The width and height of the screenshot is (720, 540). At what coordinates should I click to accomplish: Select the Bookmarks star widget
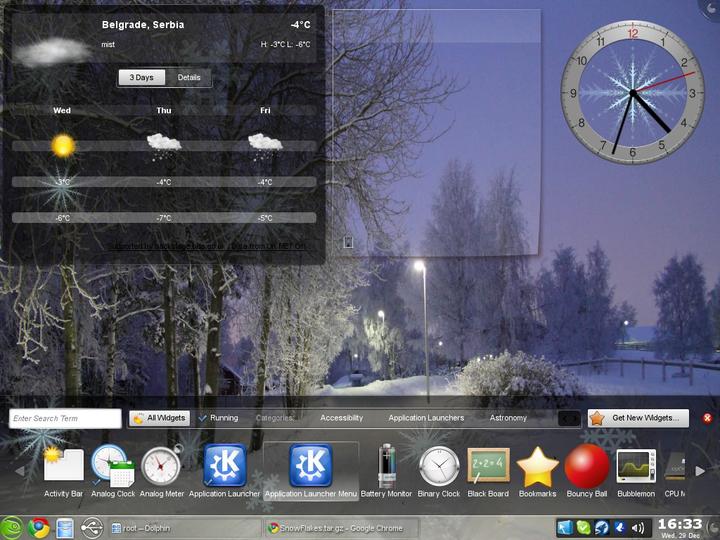[x=537, y=472]
